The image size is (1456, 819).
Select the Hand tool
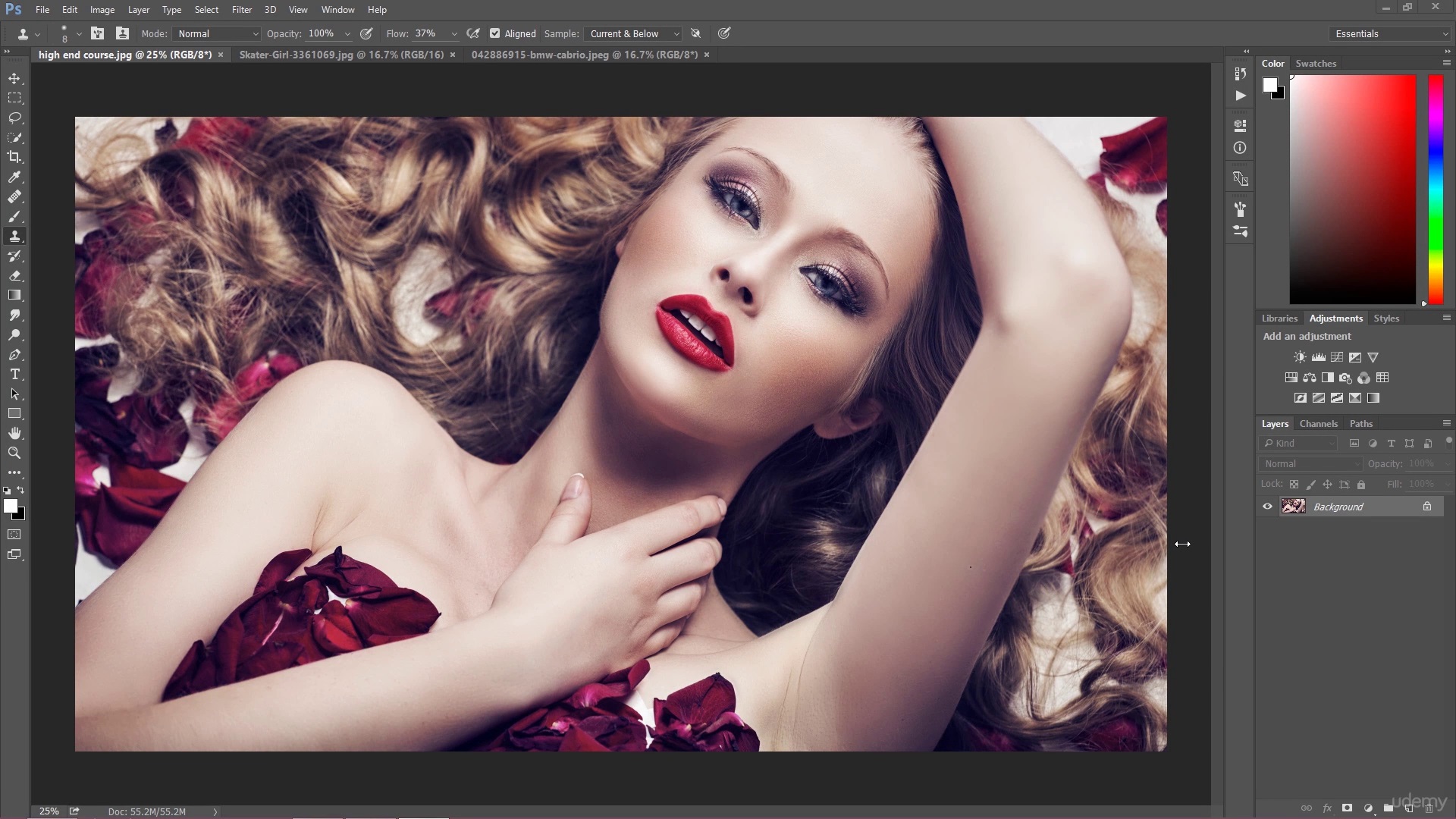tap(14, 433)
